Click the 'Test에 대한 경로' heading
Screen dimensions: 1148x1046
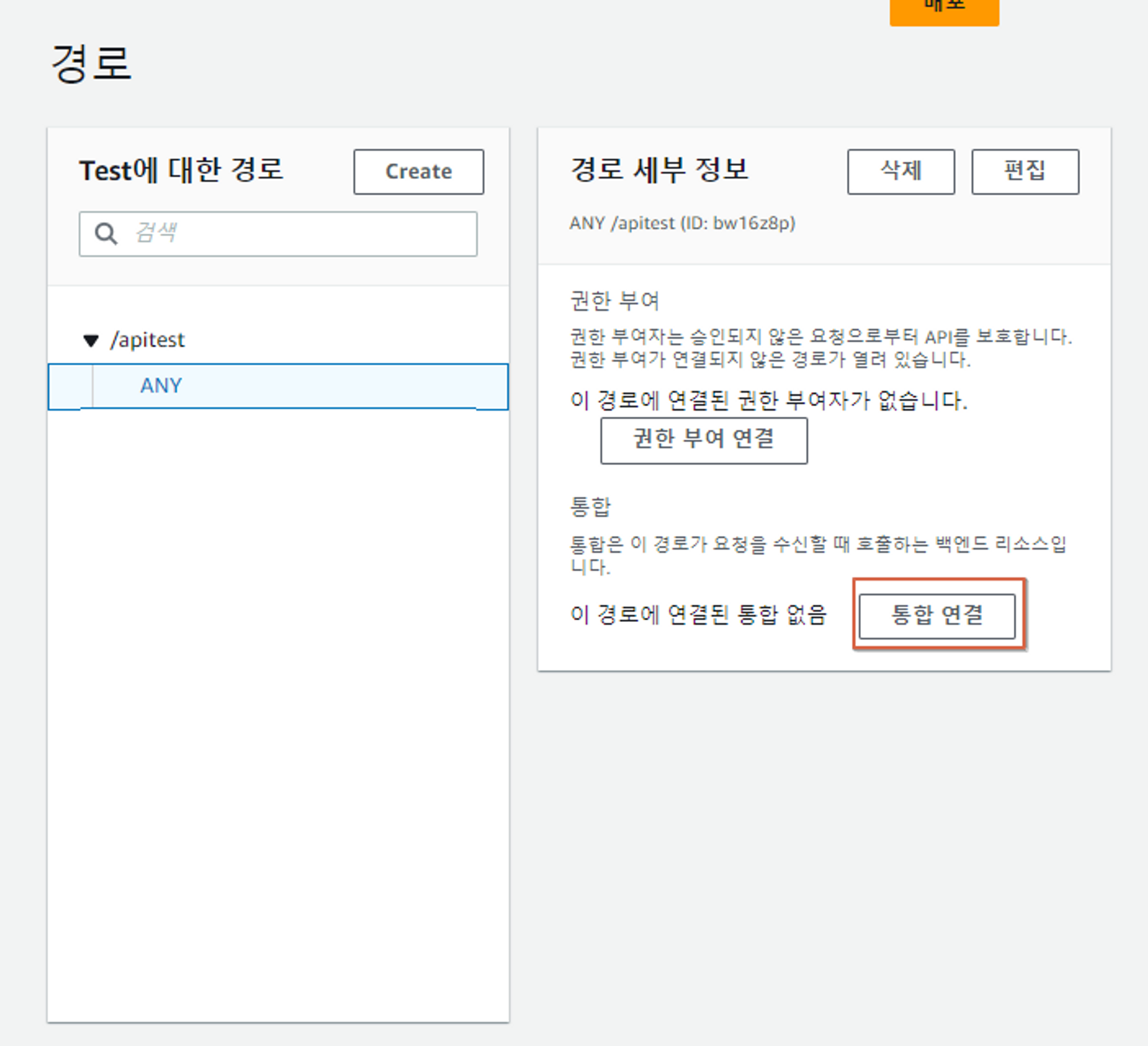pyautogui.click(x=181, y=170)
